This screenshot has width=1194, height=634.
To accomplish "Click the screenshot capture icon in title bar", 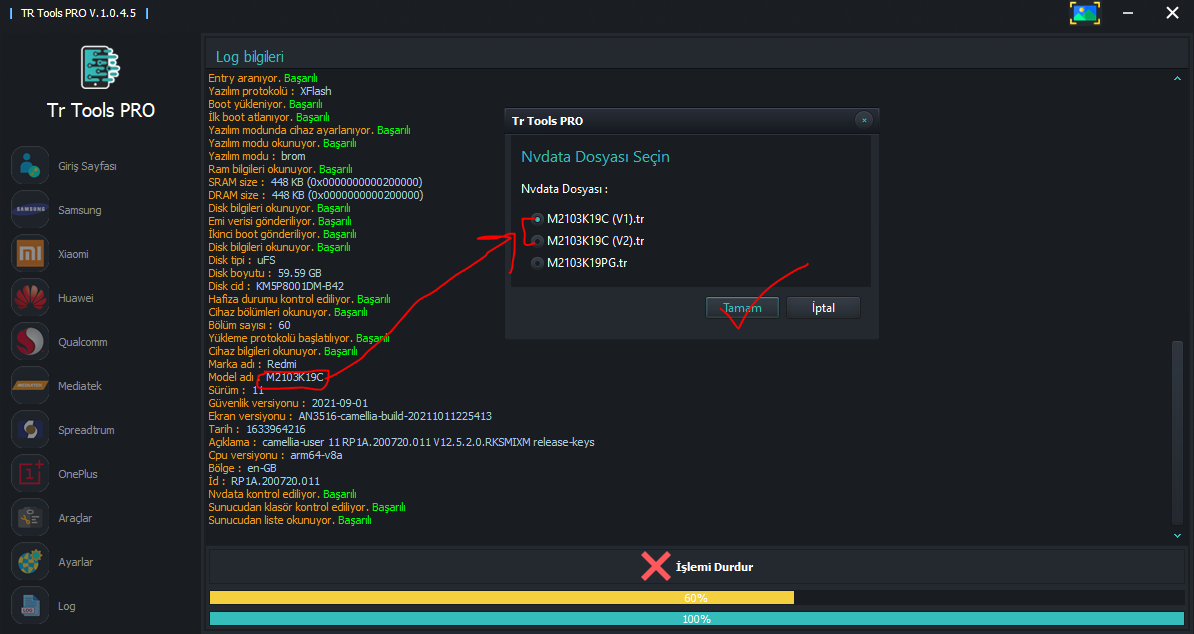I will click(1084, 13).
